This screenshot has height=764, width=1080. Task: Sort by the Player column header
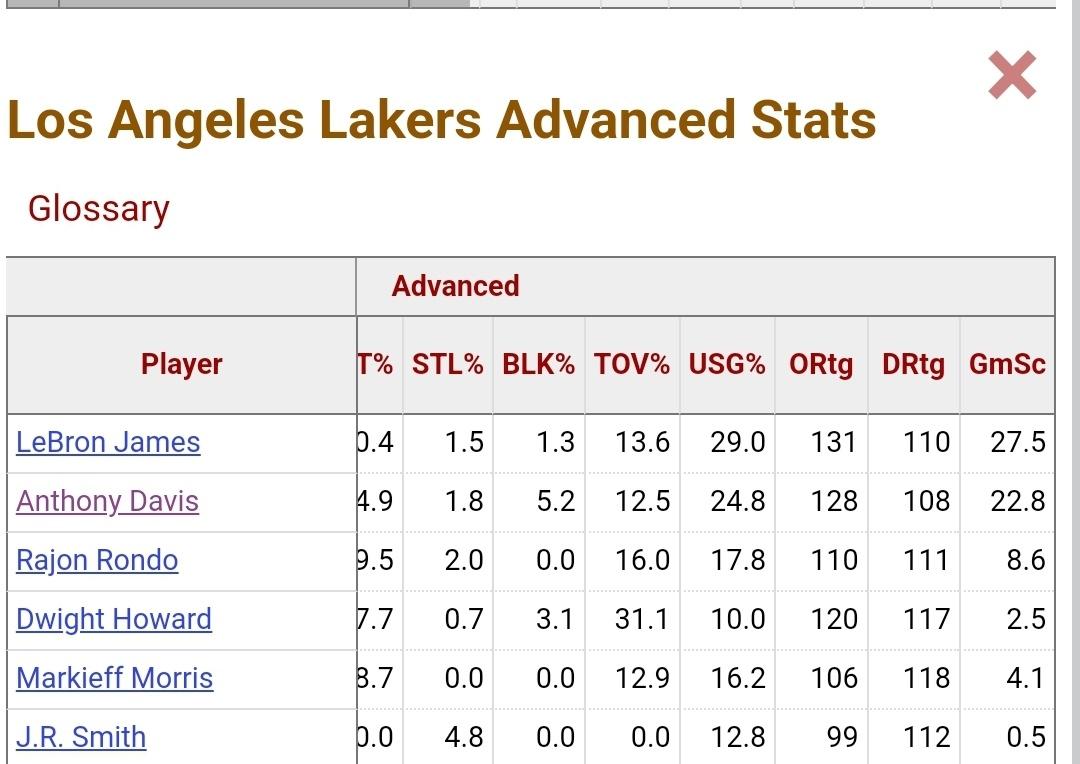point(181,364)
